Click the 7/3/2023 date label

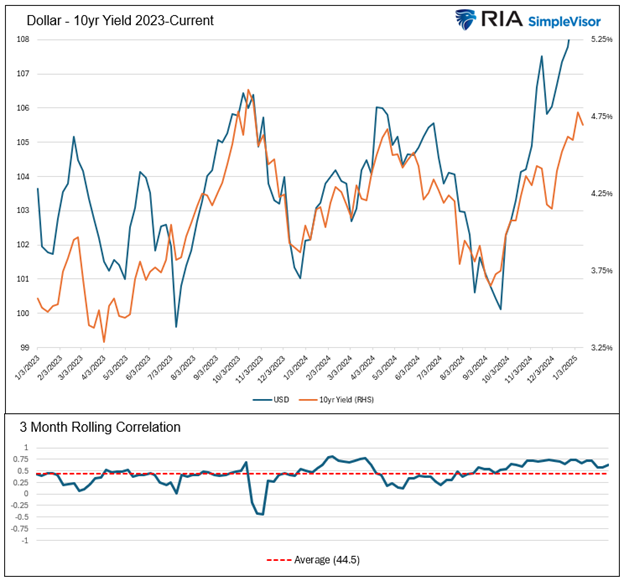click(162, 367)
